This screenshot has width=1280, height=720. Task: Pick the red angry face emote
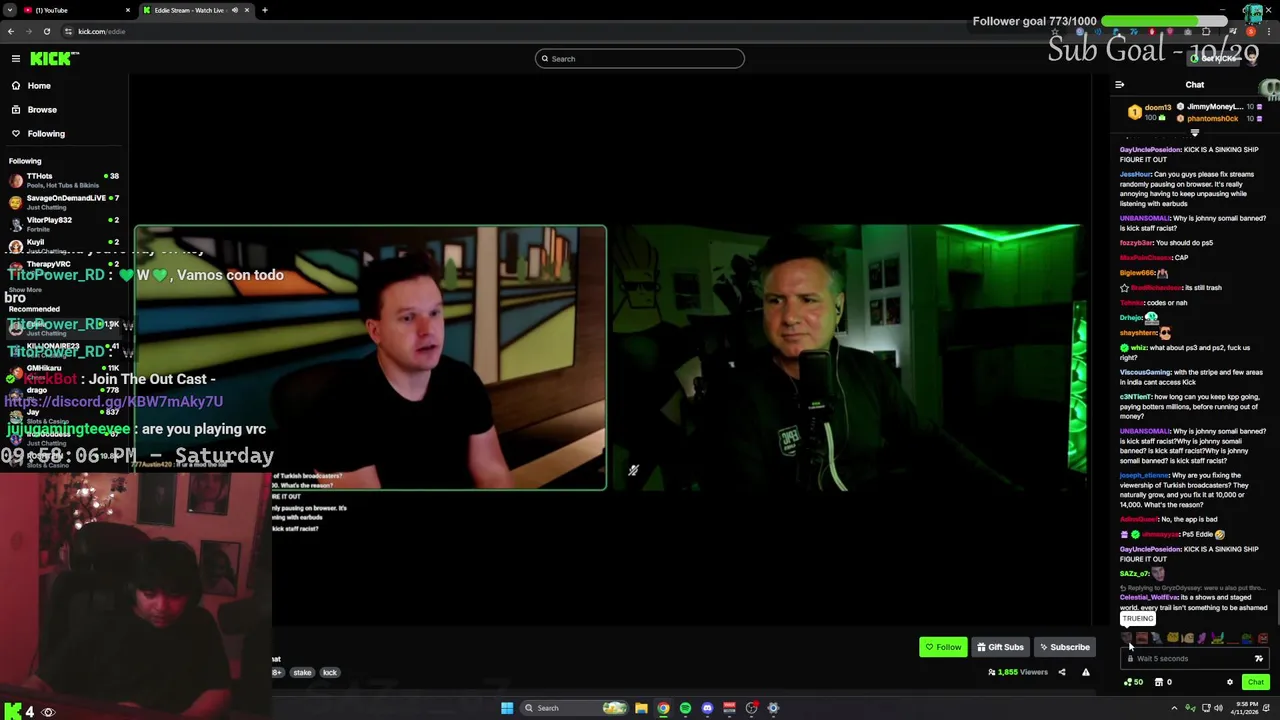click(1262, 638)
